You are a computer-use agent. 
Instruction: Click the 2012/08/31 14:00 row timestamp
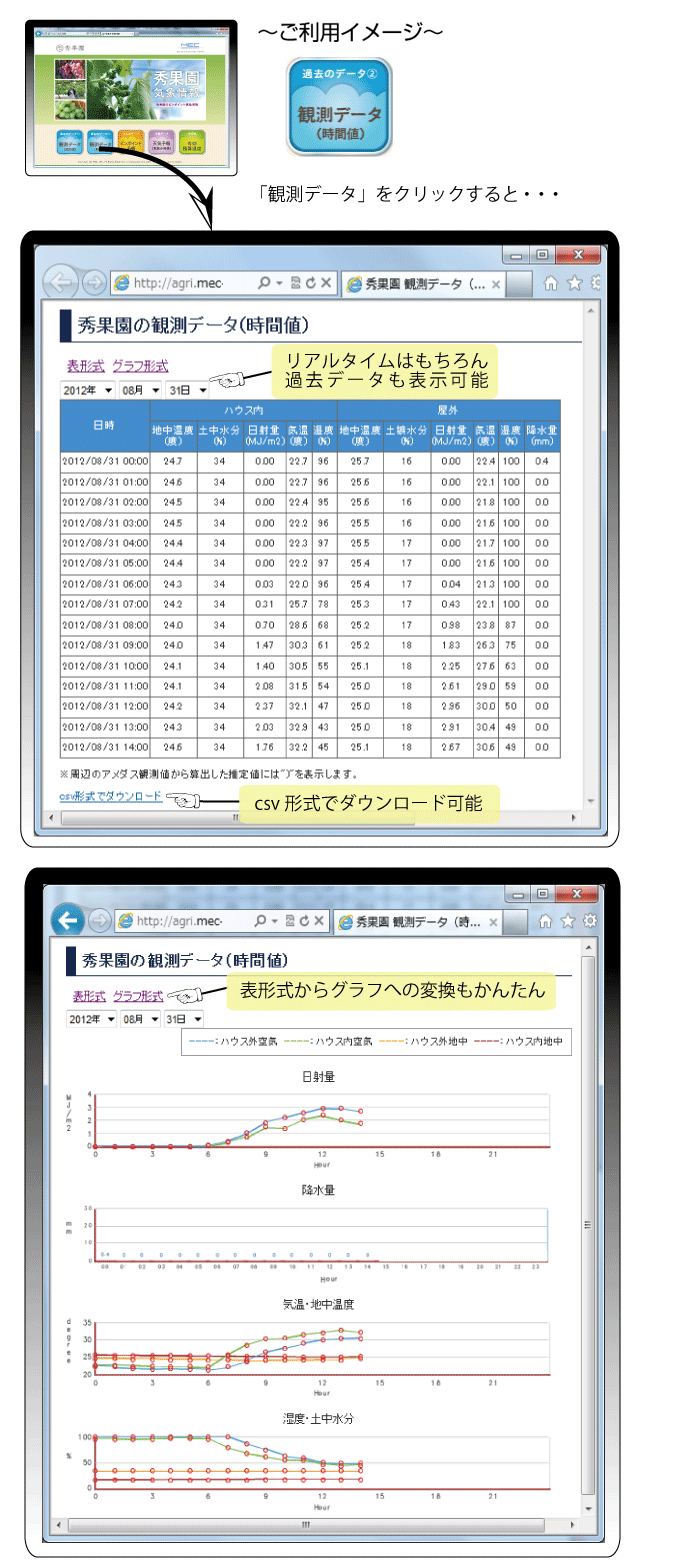[x=105, y=746]
